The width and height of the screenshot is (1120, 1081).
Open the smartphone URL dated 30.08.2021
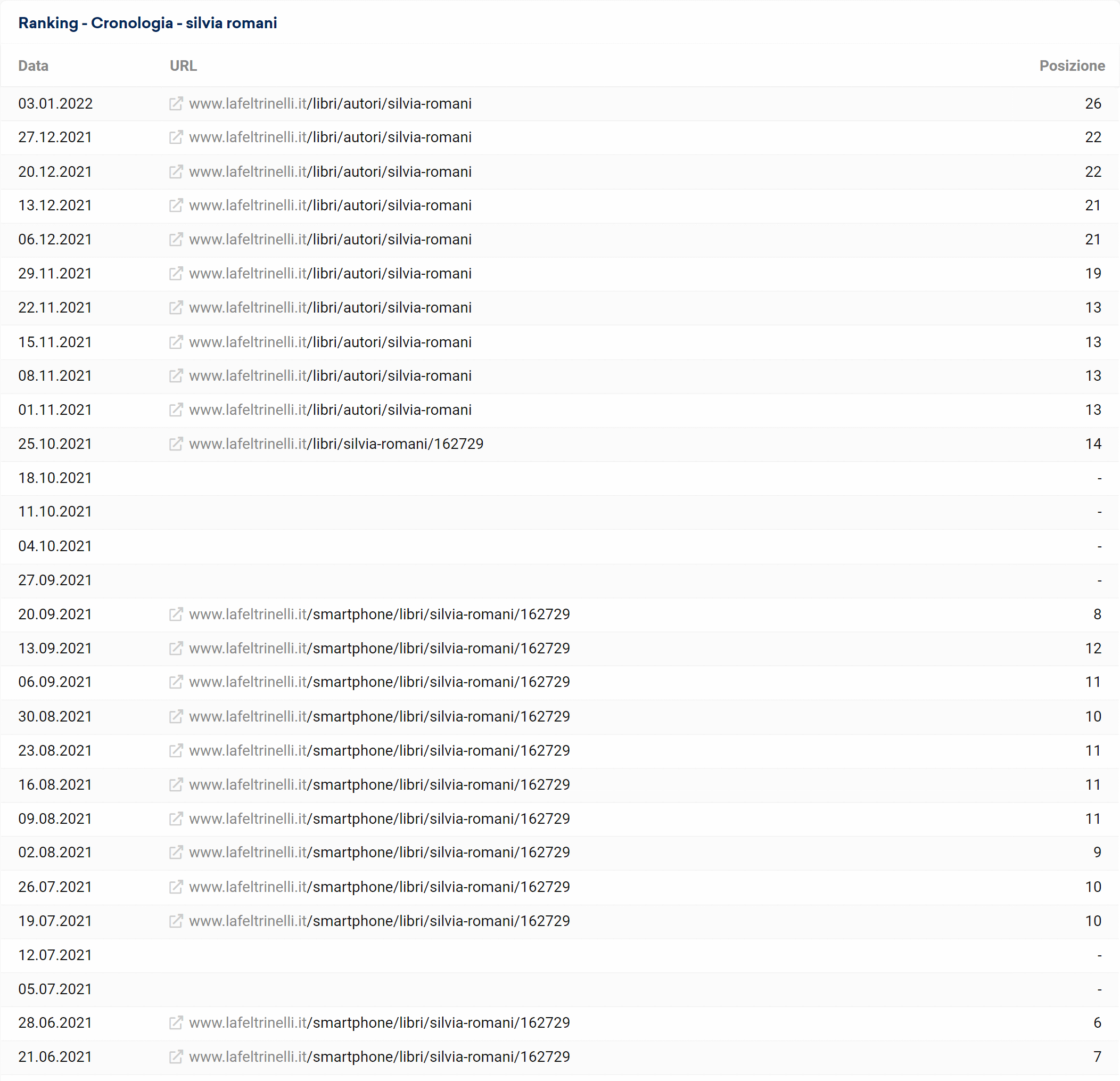pos(380,716)
